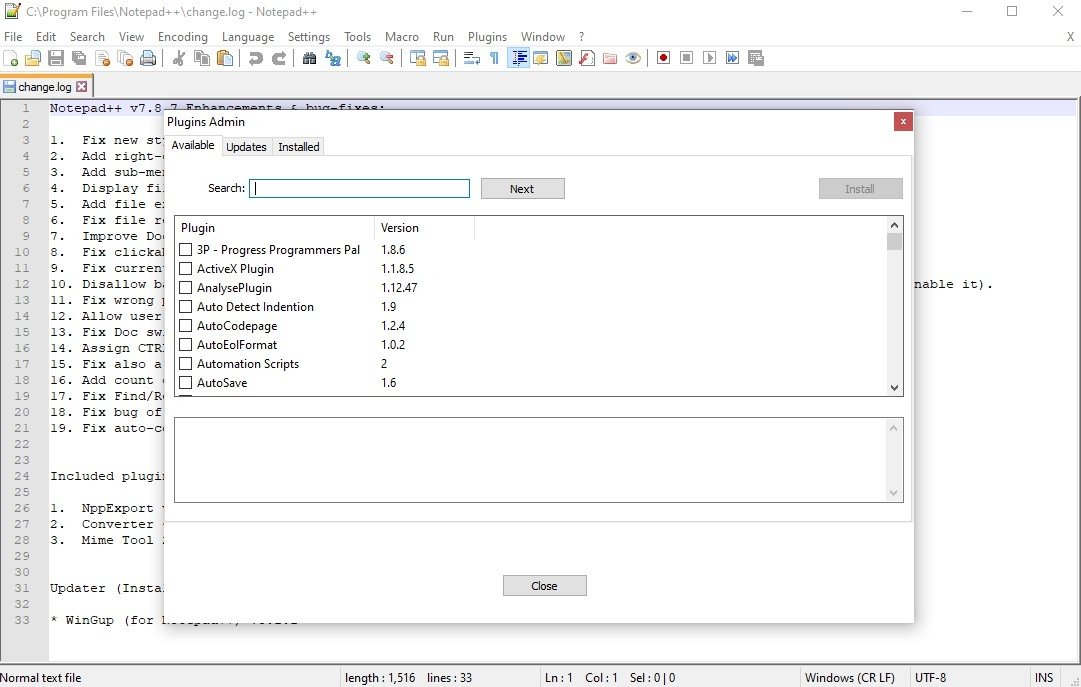Screen dimensions: 1081x687
Task: Close the change.log tab with its X icon
Action: 81,87
